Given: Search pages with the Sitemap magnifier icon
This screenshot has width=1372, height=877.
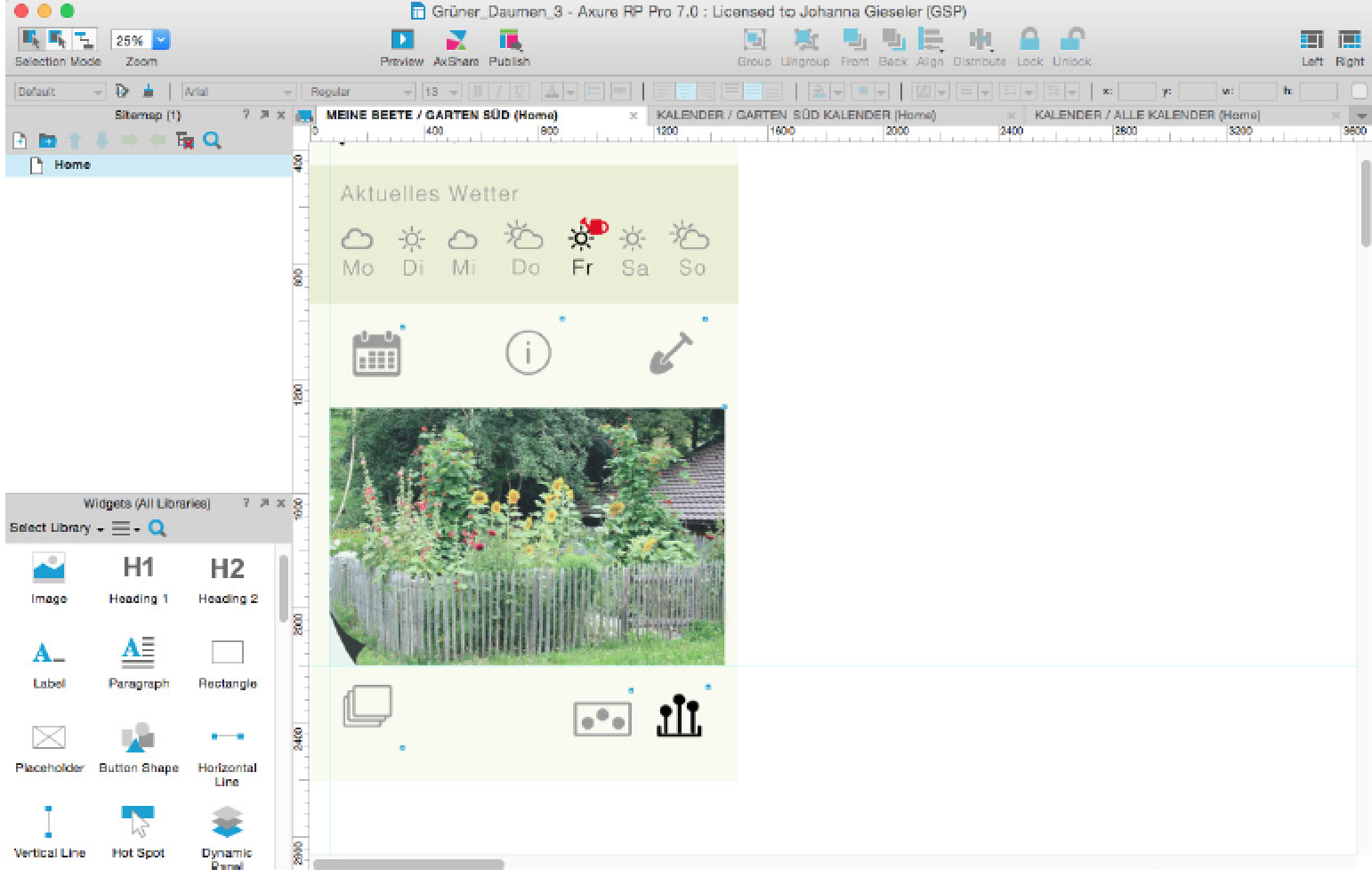Looking at the screenshot, I should (x=212, y=141).
